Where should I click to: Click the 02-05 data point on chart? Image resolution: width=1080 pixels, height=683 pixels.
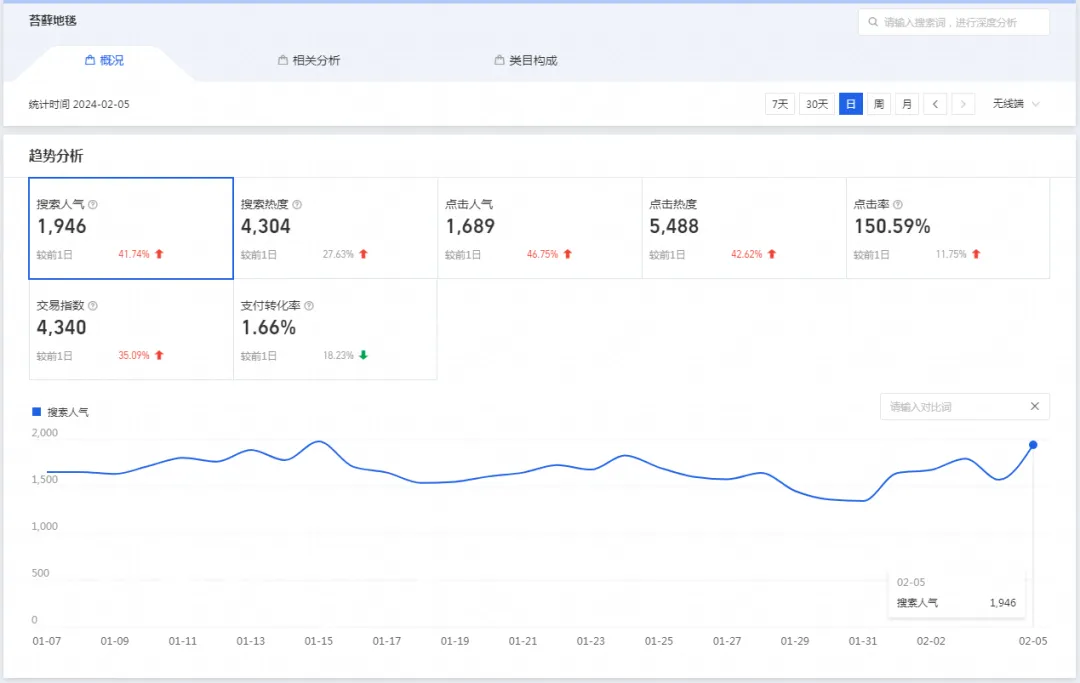(1033, 445)
